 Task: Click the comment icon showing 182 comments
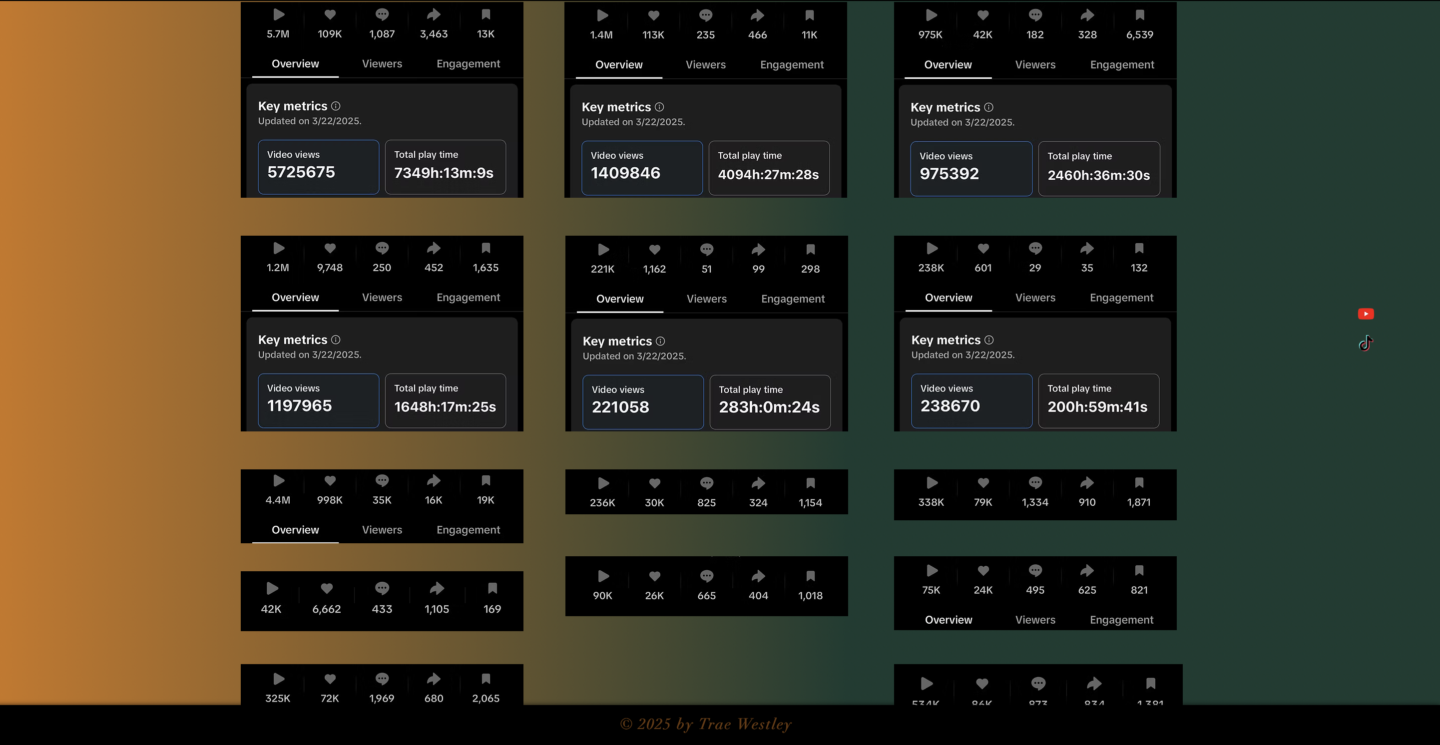pos(1035,16)
